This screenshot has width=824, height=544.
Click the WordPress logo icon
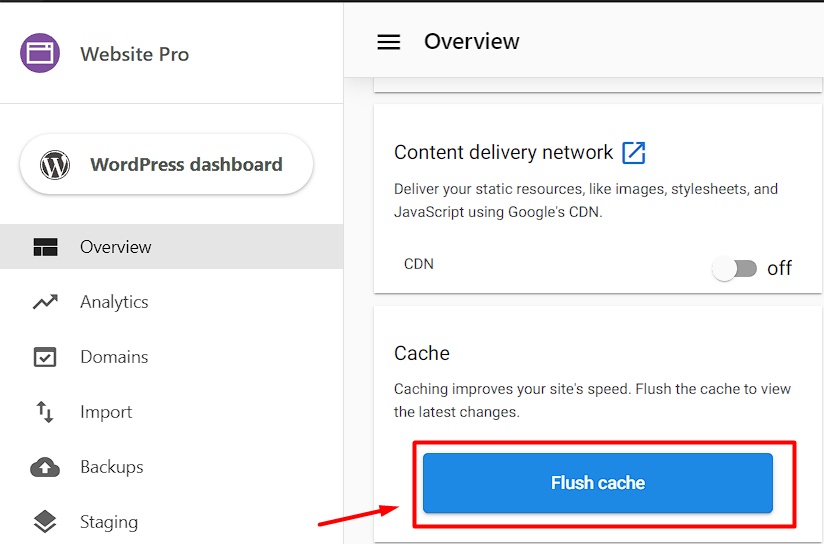pyautogui.click(x=55, y=165)
